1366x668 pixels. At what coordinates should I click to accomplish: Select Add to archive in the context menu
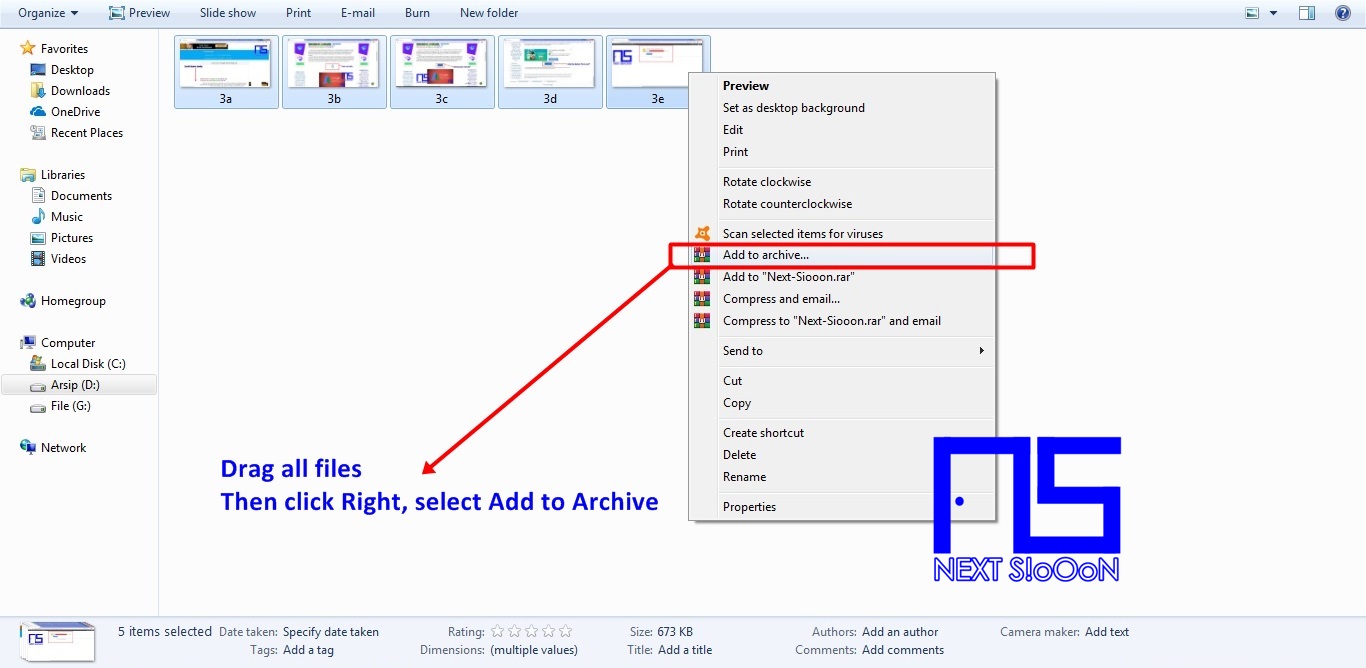(765, 255)
